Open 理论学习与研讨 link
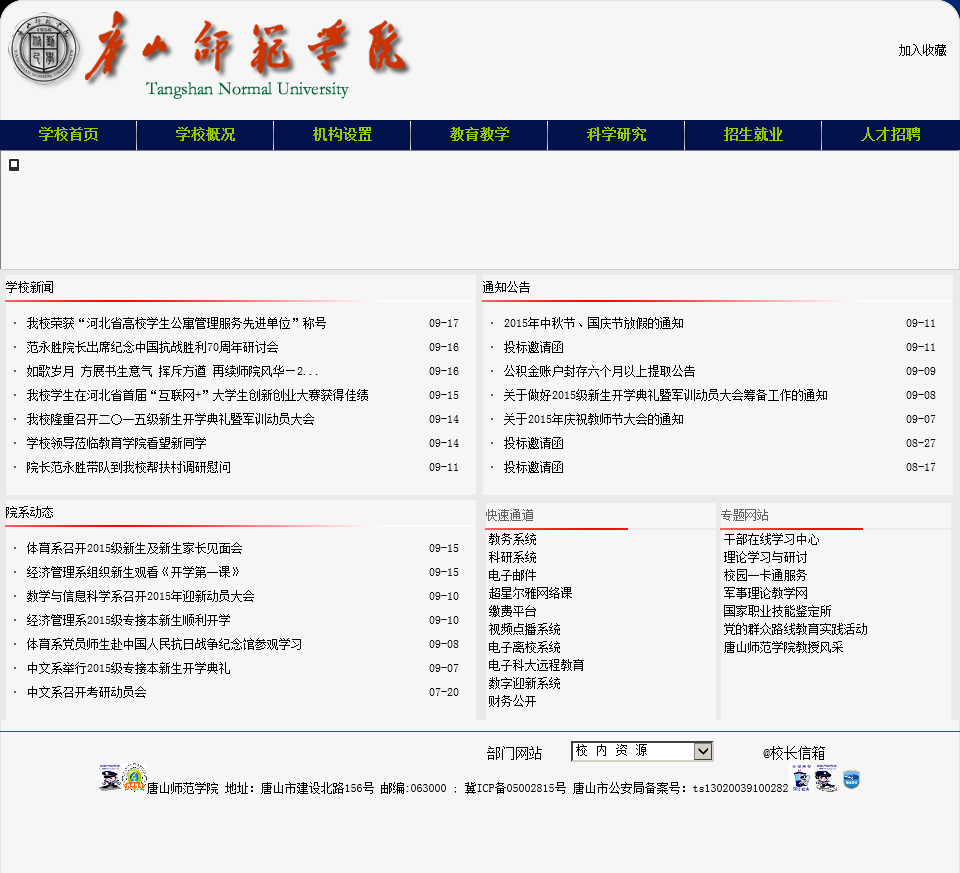Viewport: 960px width, 873px height. (765, 557)
